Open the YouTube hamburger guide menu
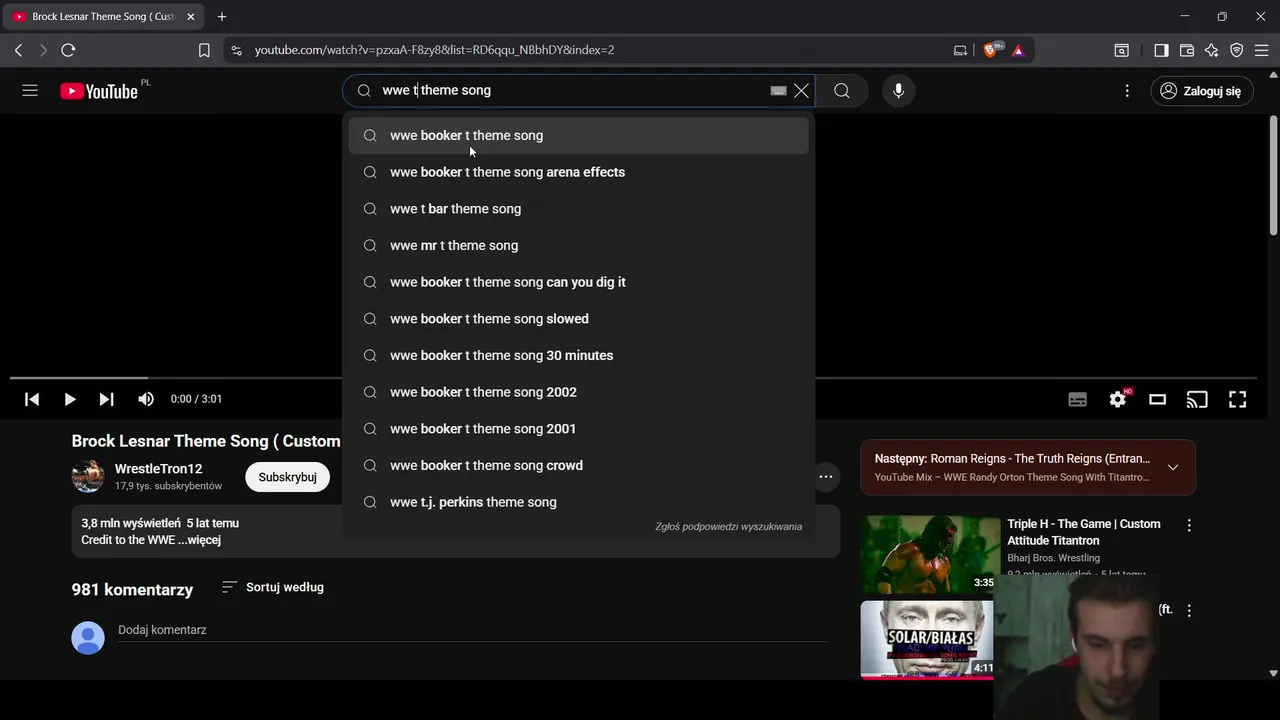1280x720 pixels. 30,90
